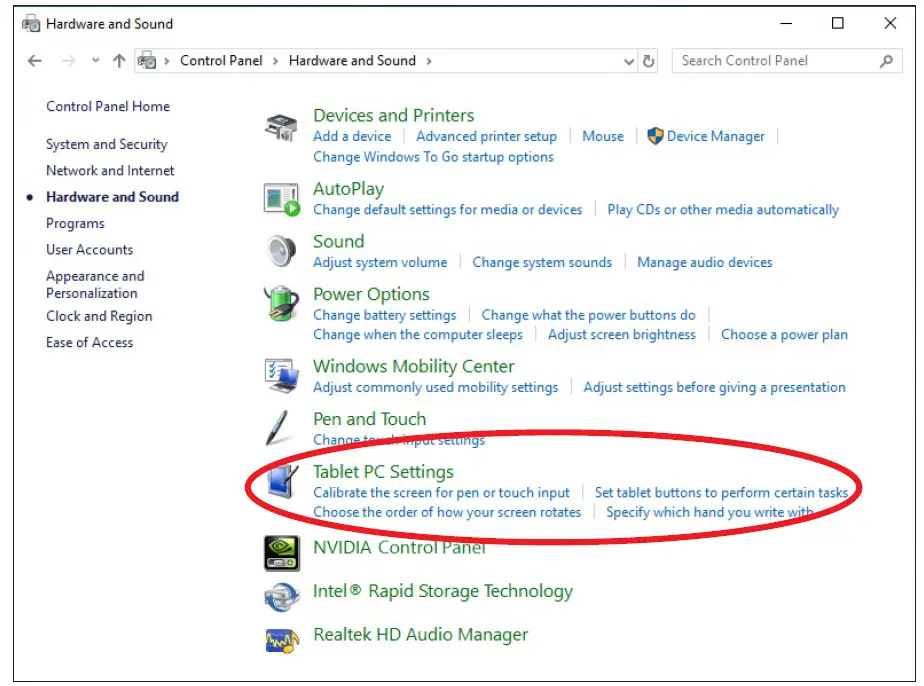Image resolution: width=924 pixels, height=686 pixels.
Task: Refresh the address bar location
Action: (649, 61)
